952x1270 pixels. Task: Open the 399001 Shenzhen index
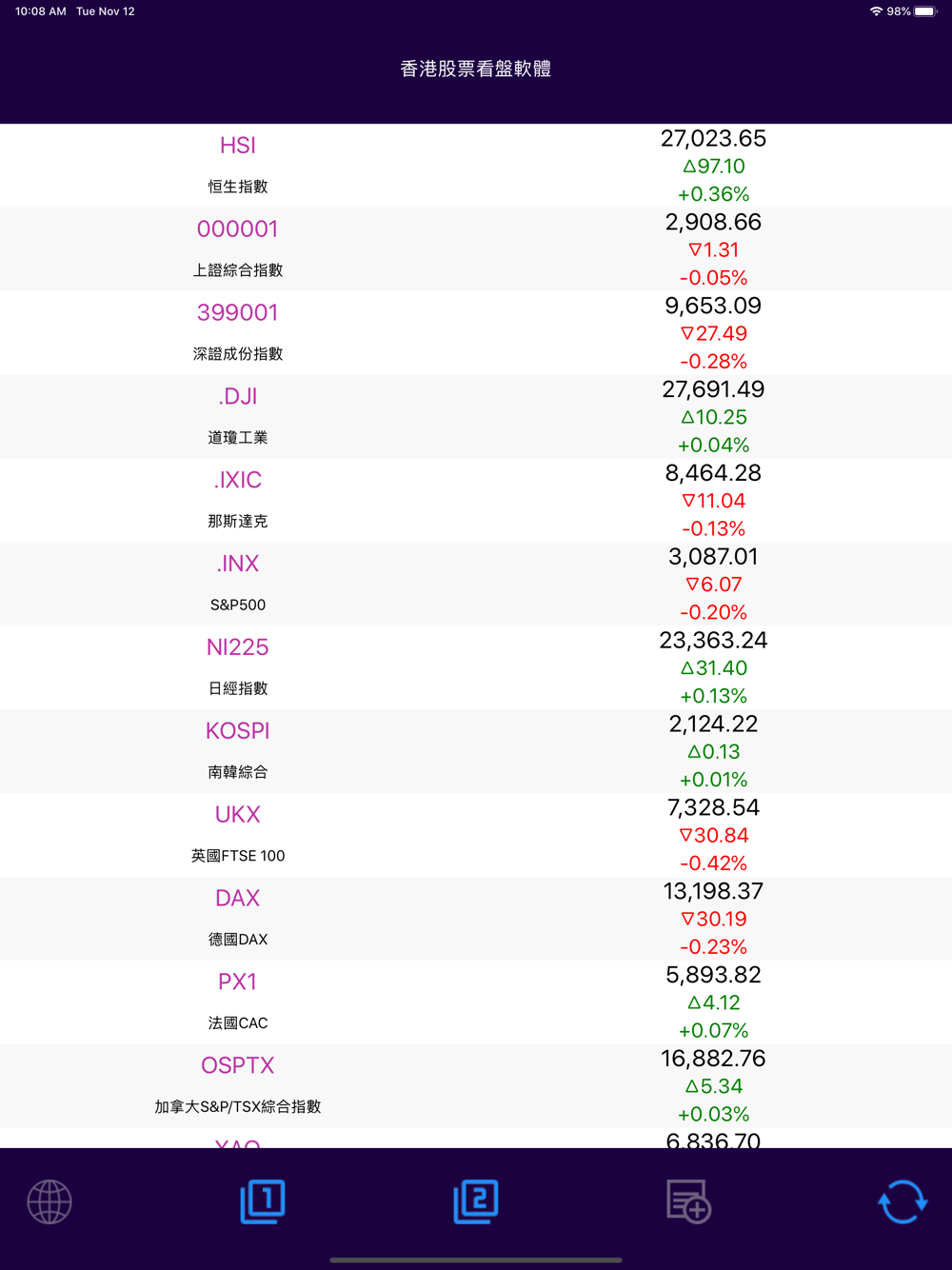pos(476,333)
